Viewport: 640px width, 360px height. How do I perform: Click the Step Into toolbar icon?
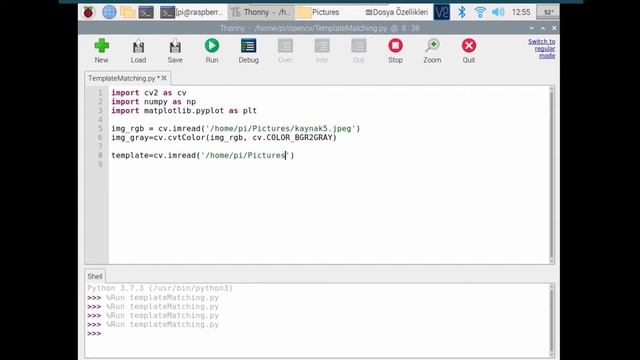coord(322,51)
